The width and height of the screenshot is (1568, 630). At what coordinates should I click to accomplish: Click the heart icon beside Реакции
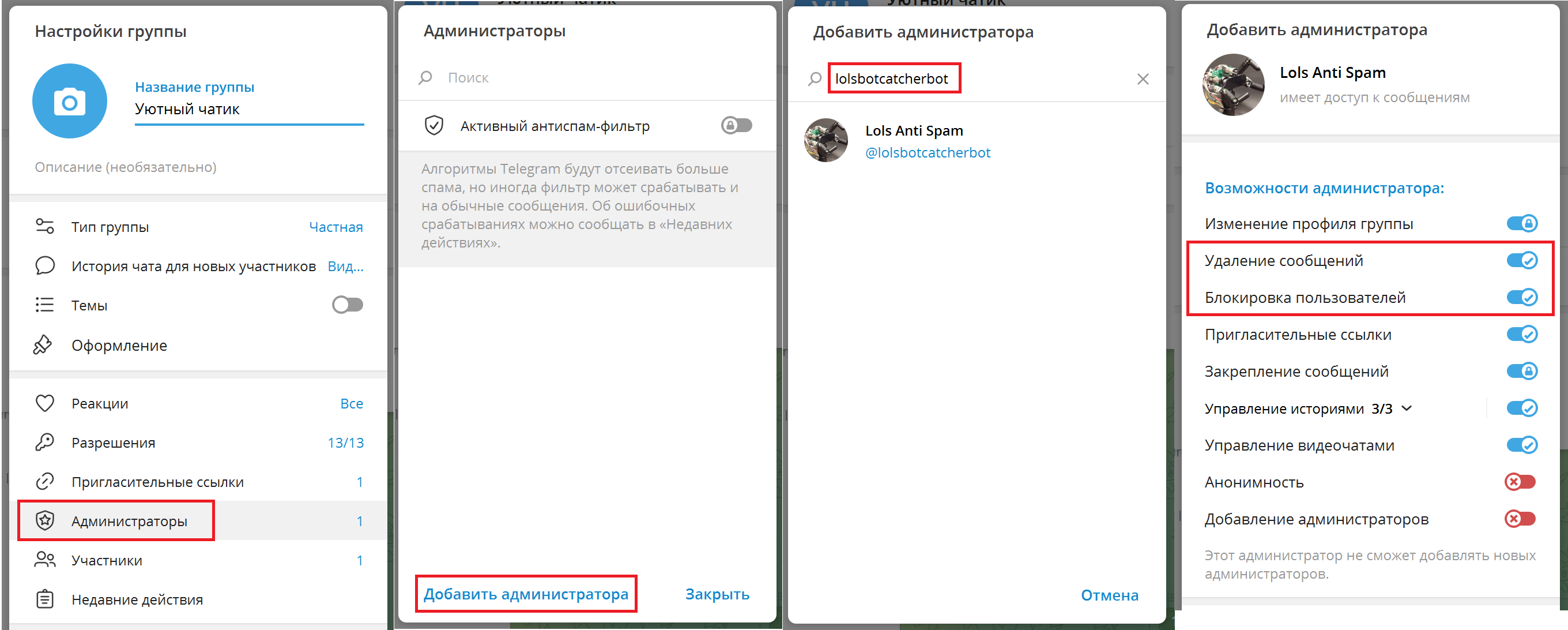coord(45,403)
